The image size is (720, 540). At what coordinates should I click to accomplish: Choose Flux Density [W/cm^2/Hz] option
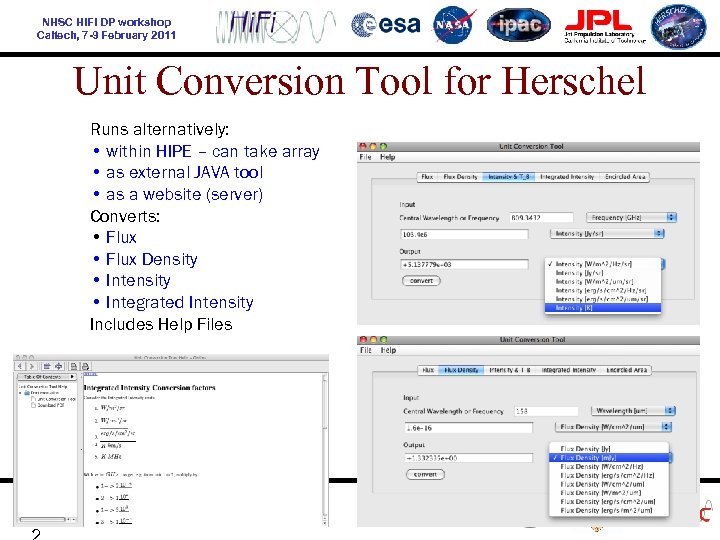pyautogui.click(x=609, y=467)
